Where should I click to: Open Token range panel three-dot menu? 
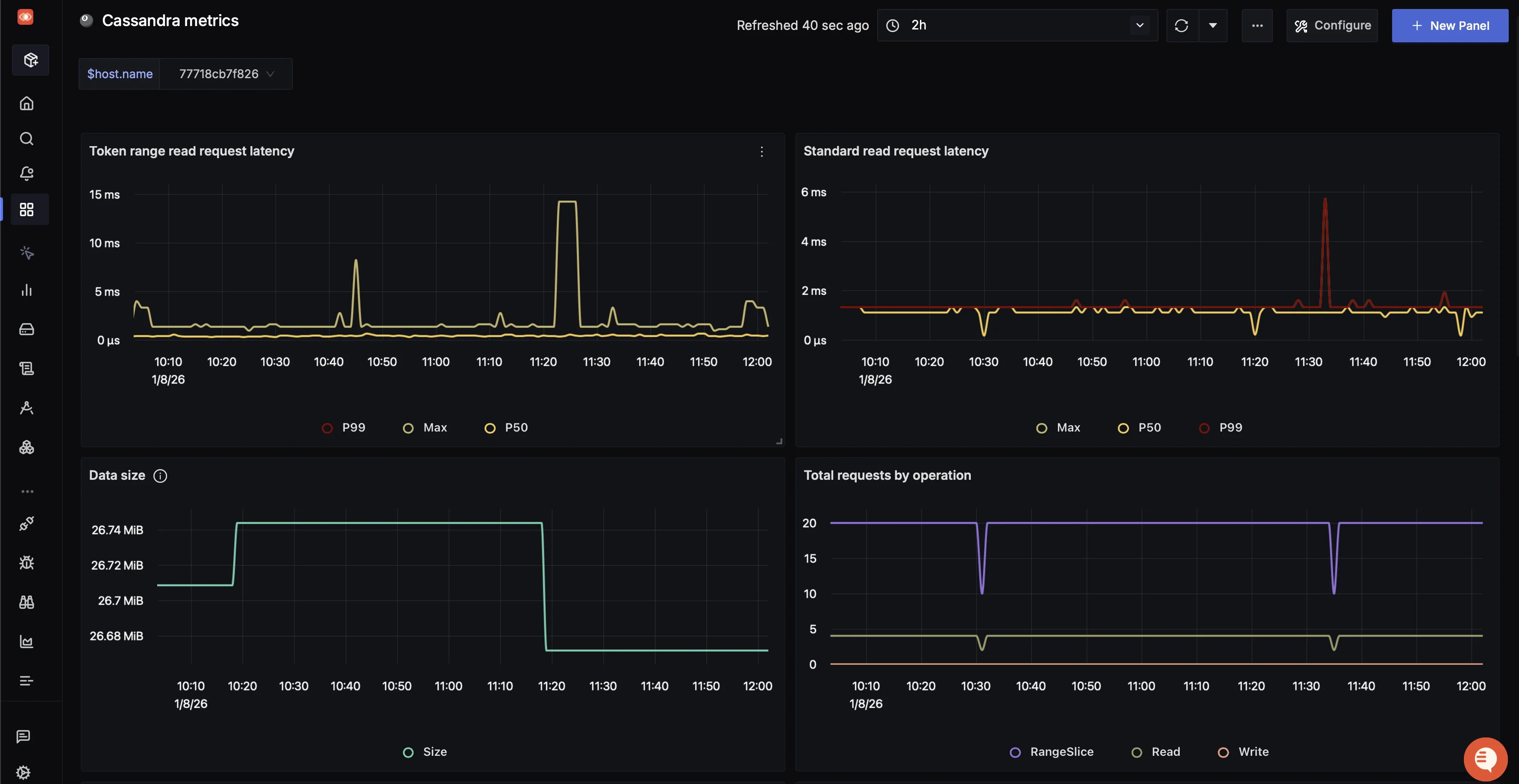pyautogui.click(x=762, y=152)
